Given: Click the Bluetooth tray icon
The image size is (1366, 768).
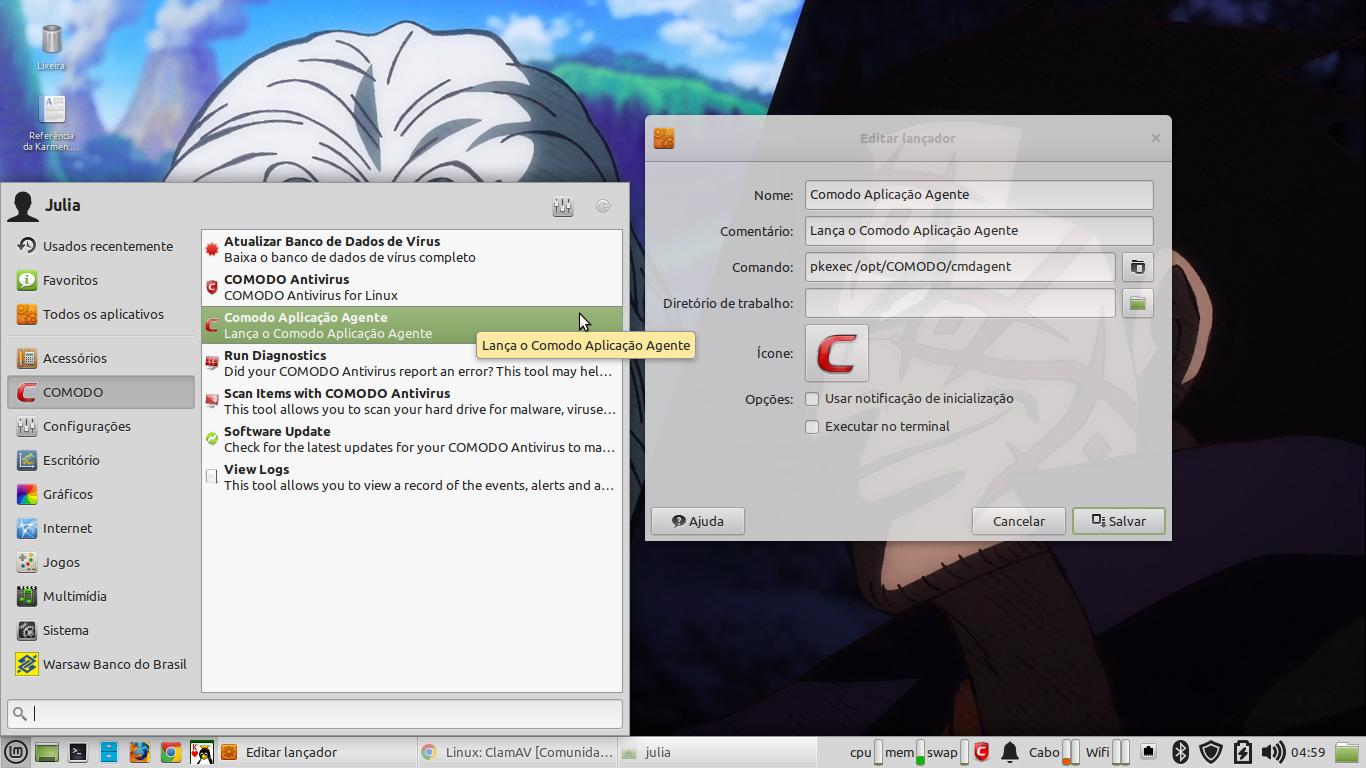Looking at the screenshot, I should click(x=1180, y=752).
